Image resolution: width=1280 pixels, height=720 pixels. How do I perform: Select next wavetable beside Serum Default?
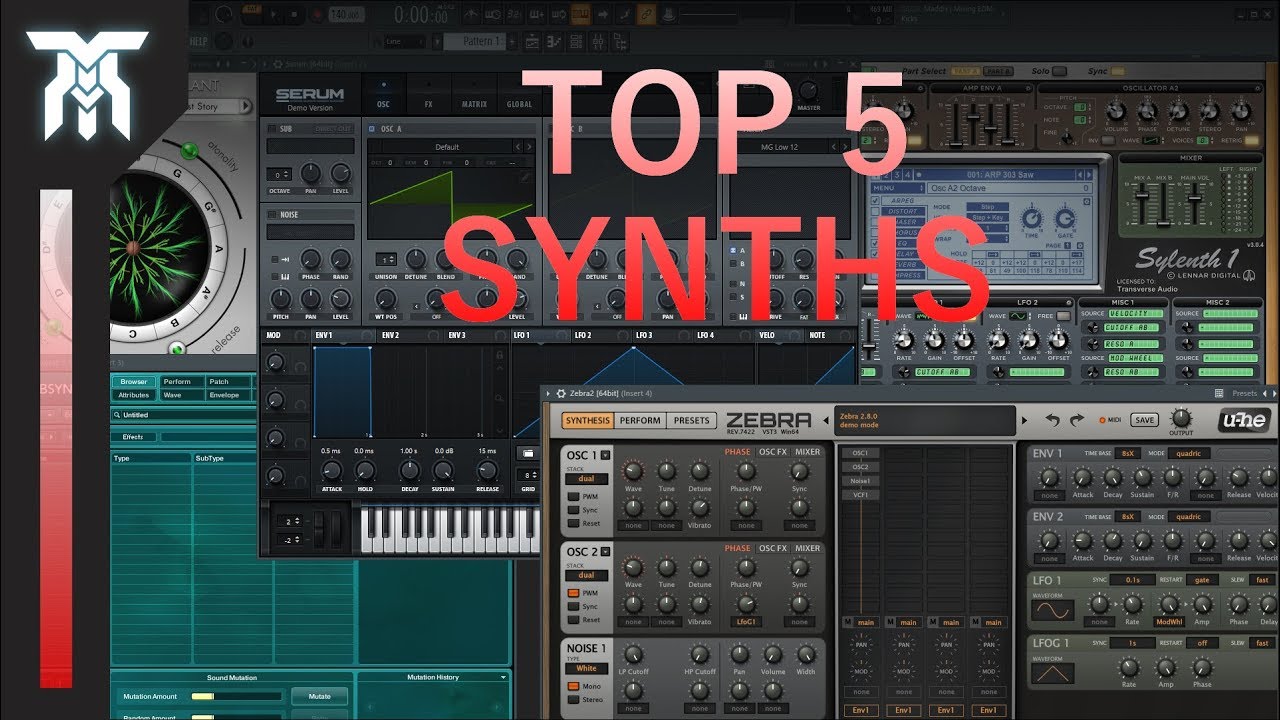coord(529,147)
